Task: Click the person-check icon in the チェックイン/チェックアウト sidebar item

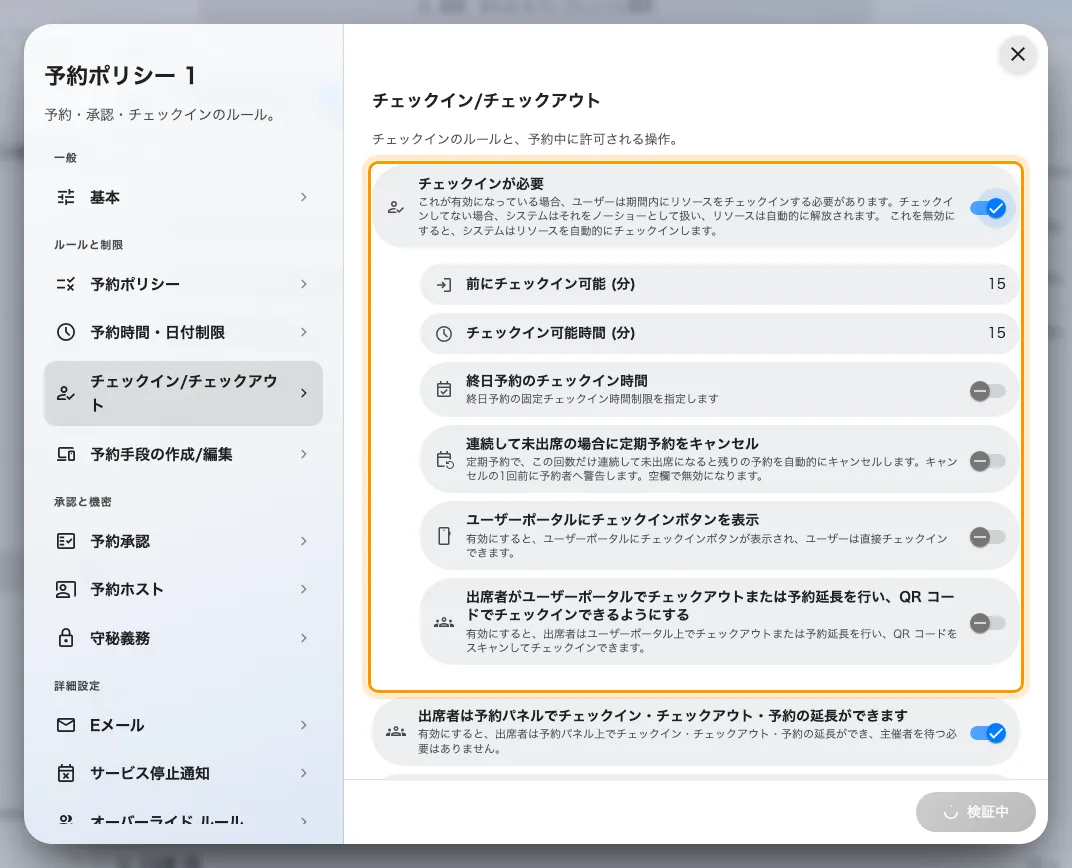Action: (x=66, y=394)
